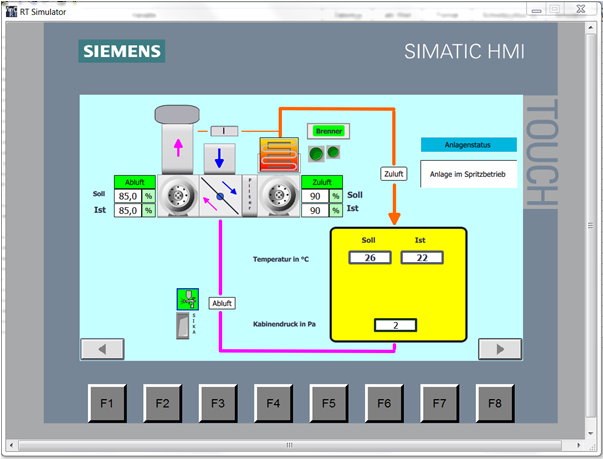Click the Brenner button
Image resolution: width=603 pixels, height=459 pixels.
pos(328,131)
